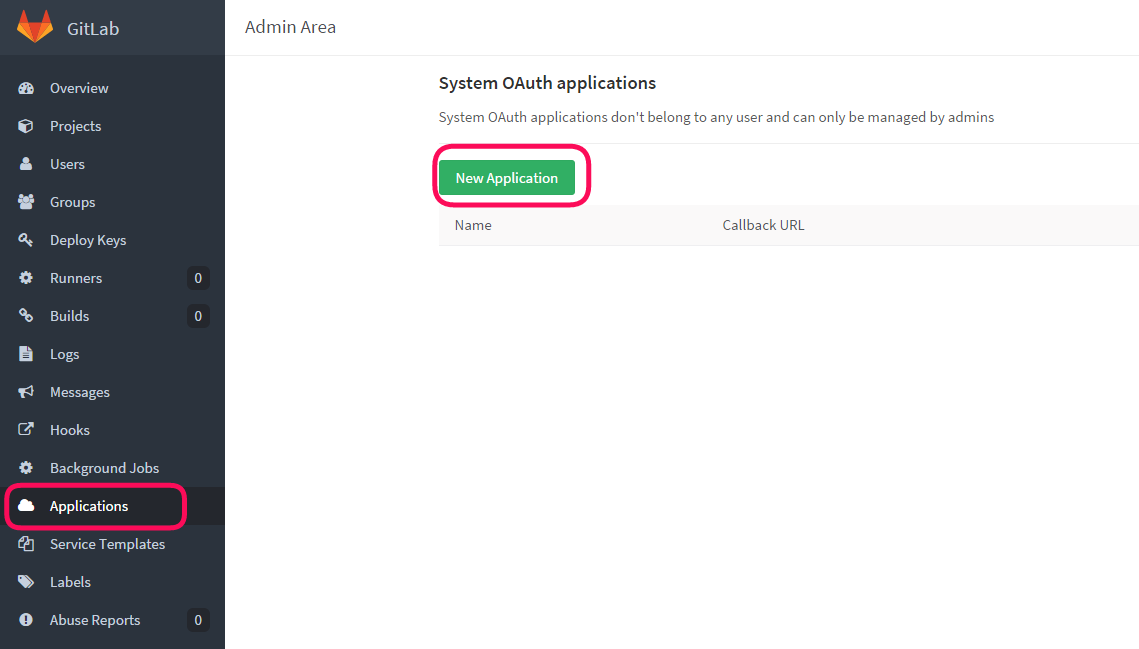Click the Users person icon
The height and width of the screenshot is (649, 1139).
coord(26,164)
